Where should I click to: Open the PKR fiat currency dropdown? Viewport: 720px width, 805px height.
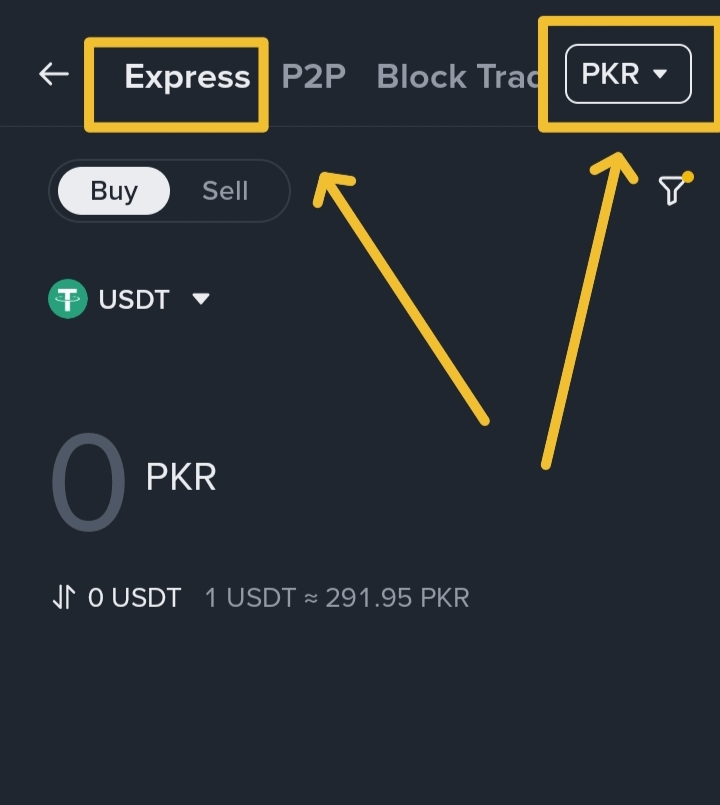pyautogui.click(x=628, y=74)
